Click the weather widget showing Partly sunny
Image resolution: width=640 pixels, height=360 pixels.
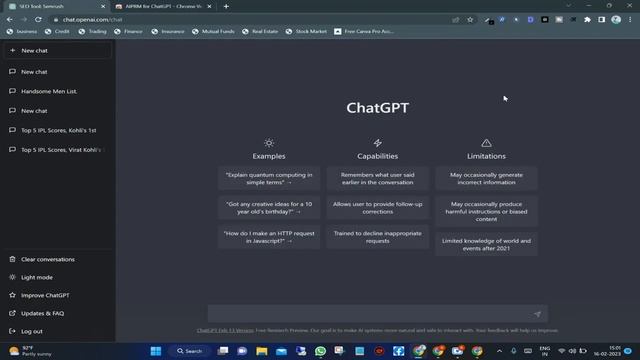[31, 351]
